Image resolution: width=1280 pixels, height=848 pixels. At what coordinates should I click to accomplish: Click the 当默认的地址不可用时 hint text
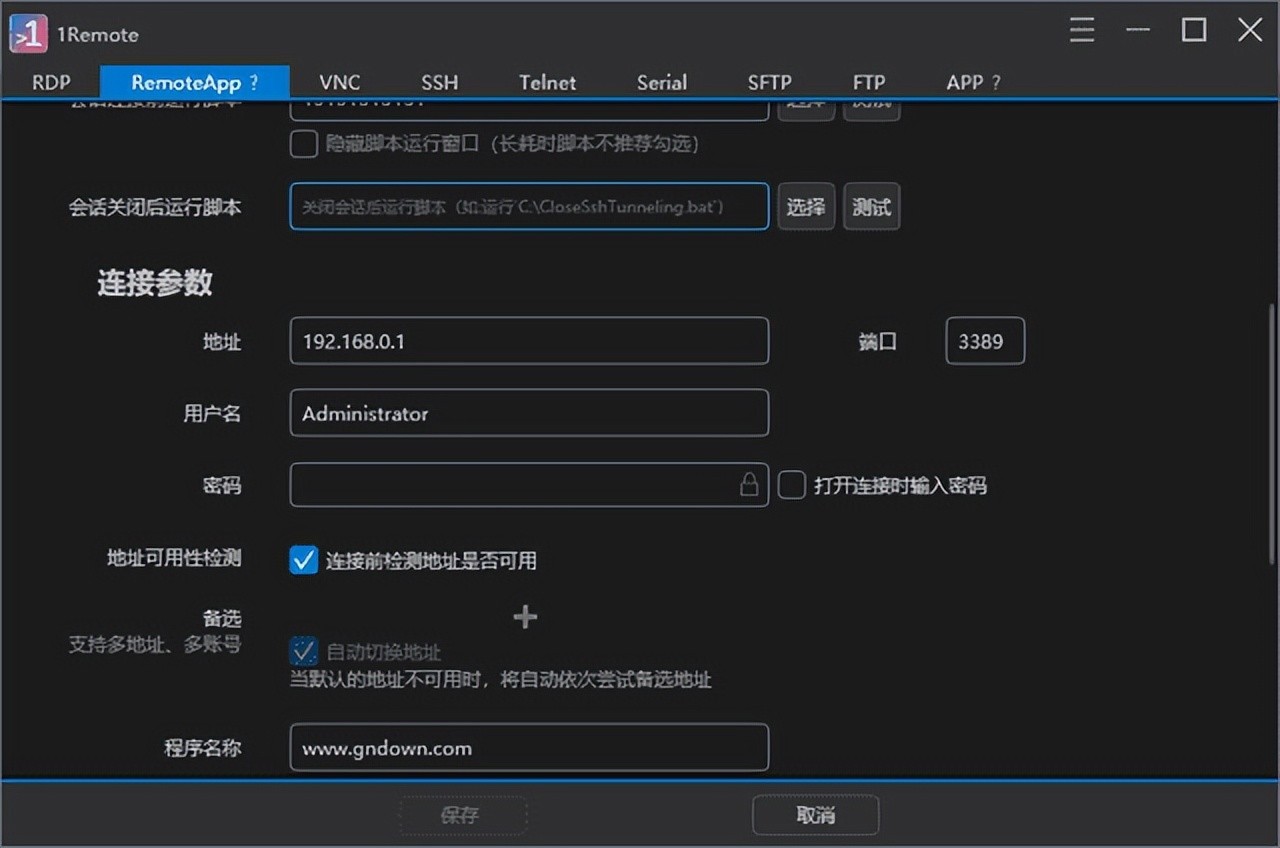coord(501,680)
